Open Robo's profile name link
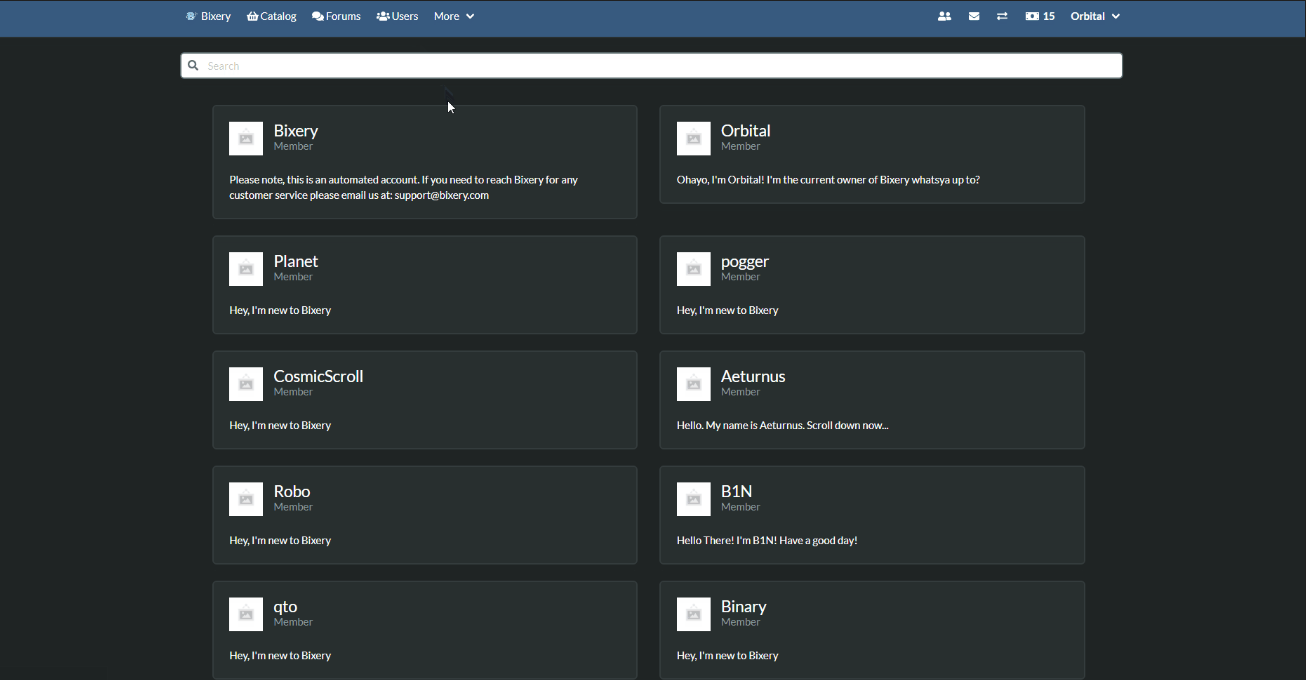 pyautogui.click(x=292, y=492)
